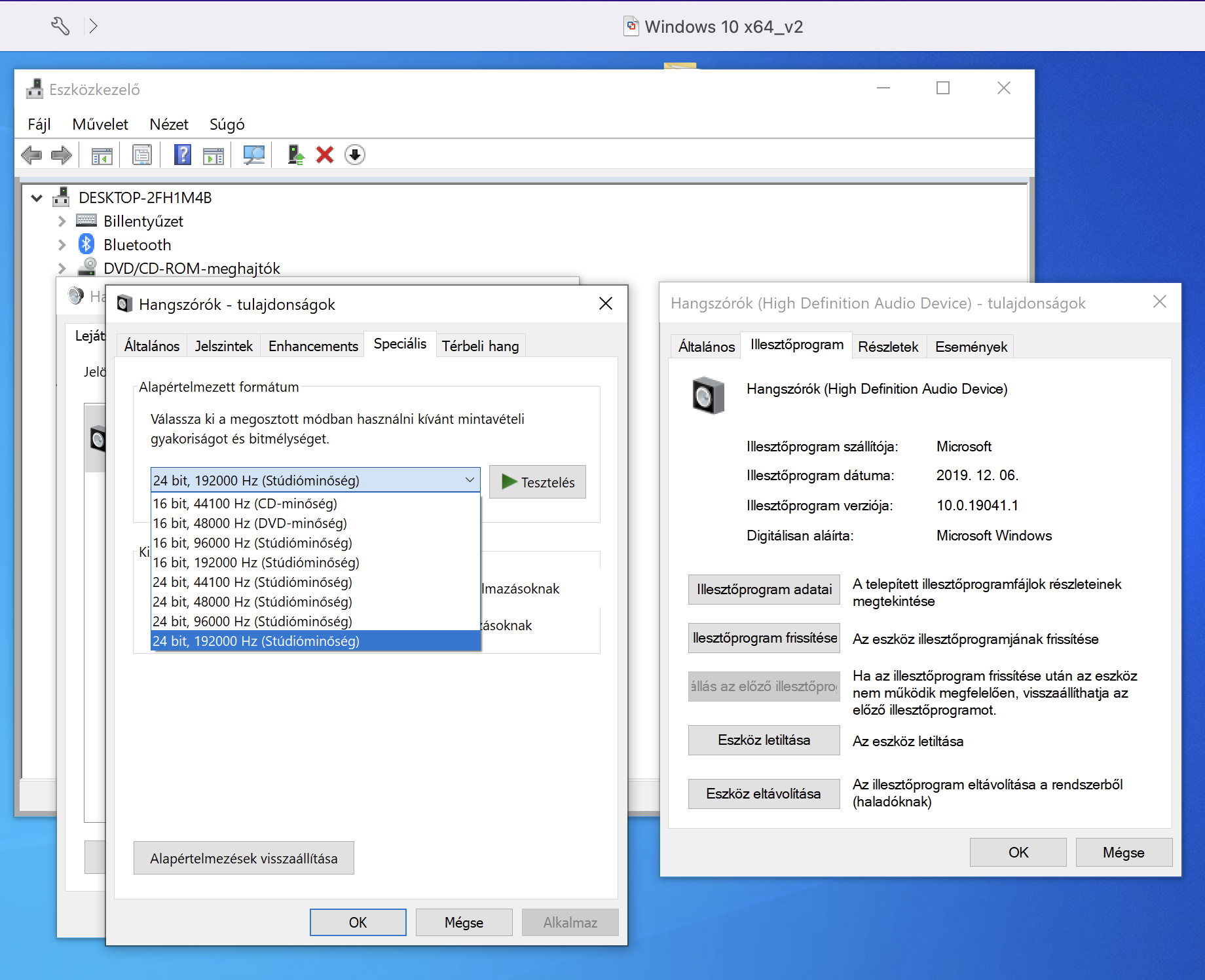Screen dimensions: 1205x980
Task: Expand the Bluetooth tree node
Action: click(x=62, y=245)
